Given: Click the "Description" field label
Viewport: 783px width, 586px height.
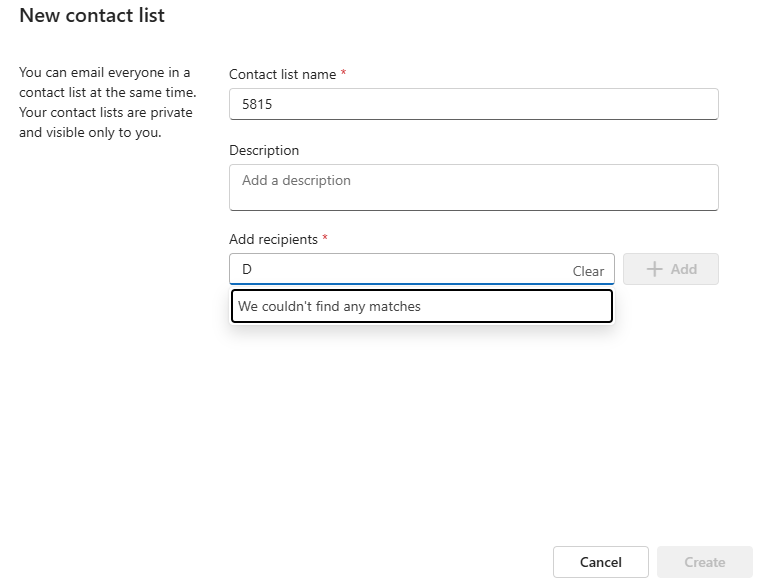Looking at the screenshot, I should tap(264, 150).
